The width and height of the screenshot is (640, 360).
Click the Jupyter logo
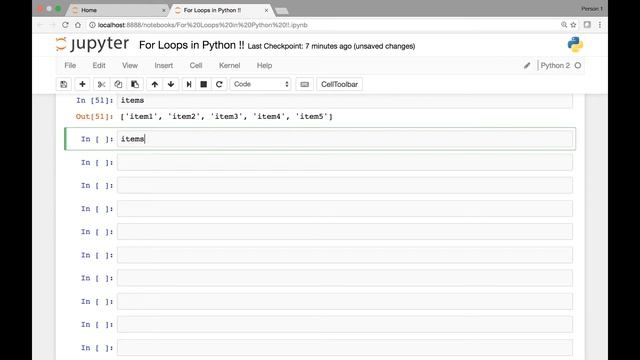(x=92, y=44)
